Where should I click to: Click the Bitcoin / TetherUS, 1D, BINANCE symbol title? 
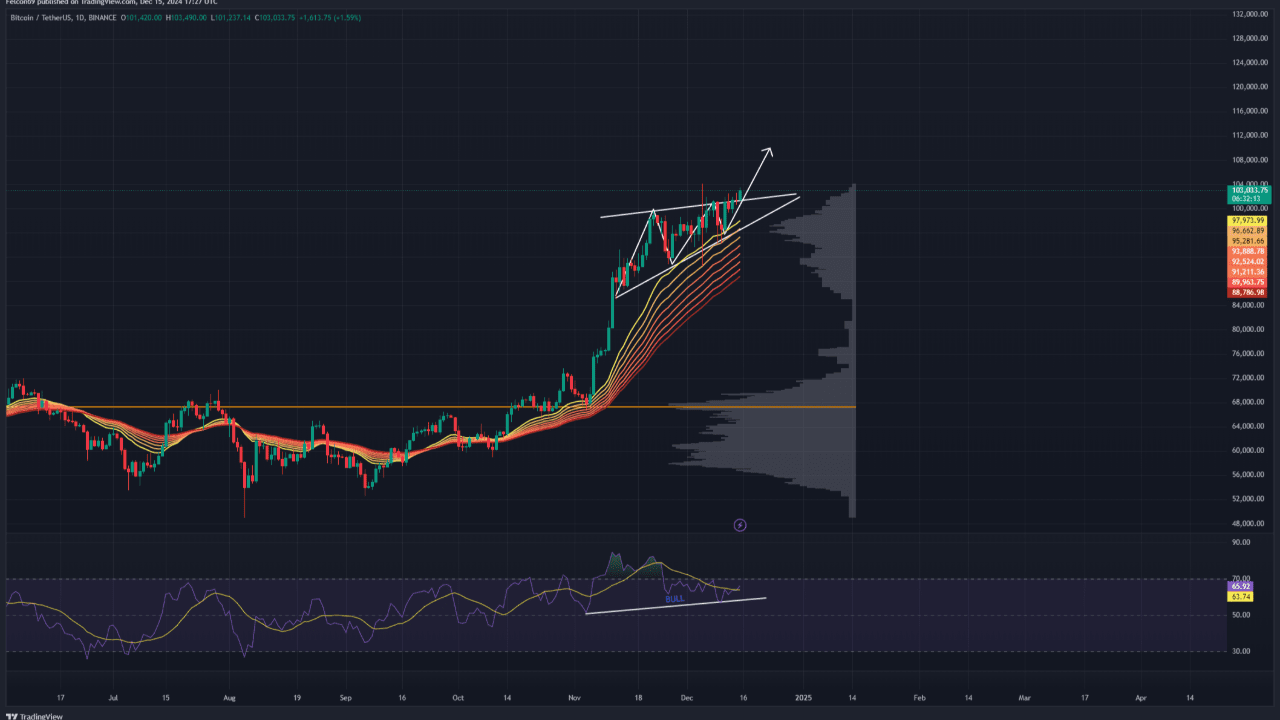pyautogui.click(x=61, y=18)
